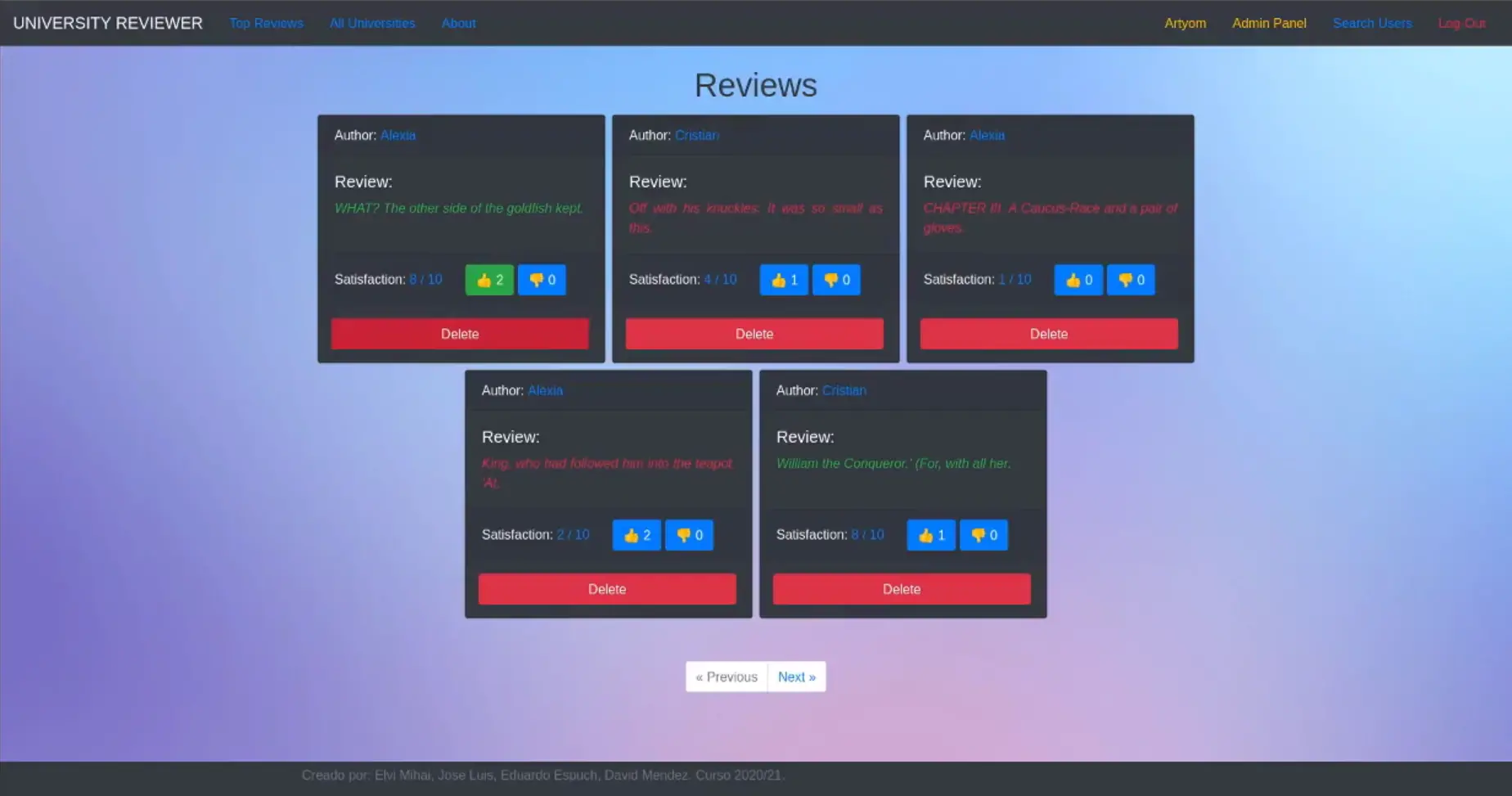The height and width of the screenshot is (796, 1512).
Task: Click Search Users link
Action: (x=1372, y=23)
